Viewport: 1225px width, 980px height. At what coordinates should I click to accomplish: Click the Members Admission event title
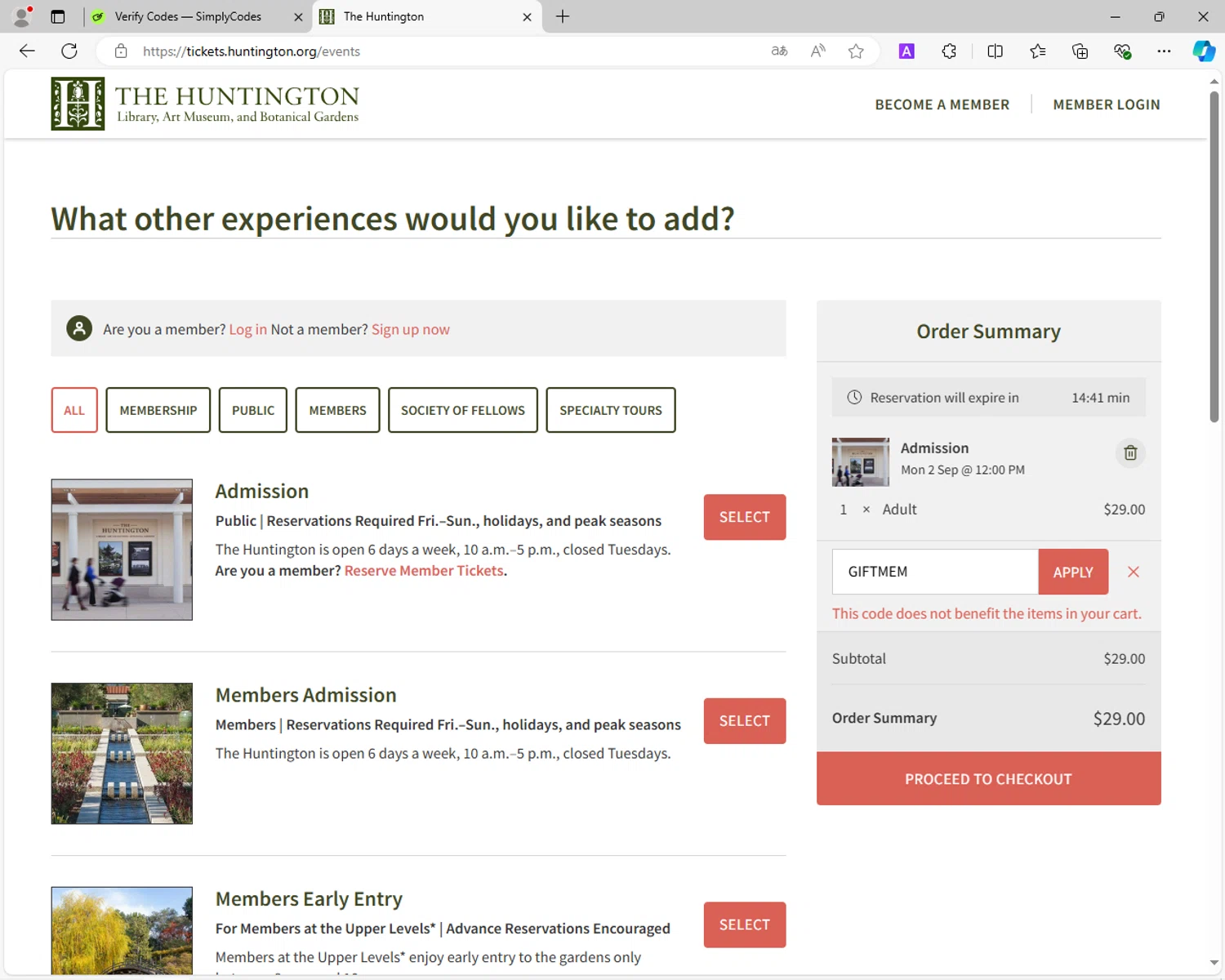pyautogui.click(x=306, y=695)
